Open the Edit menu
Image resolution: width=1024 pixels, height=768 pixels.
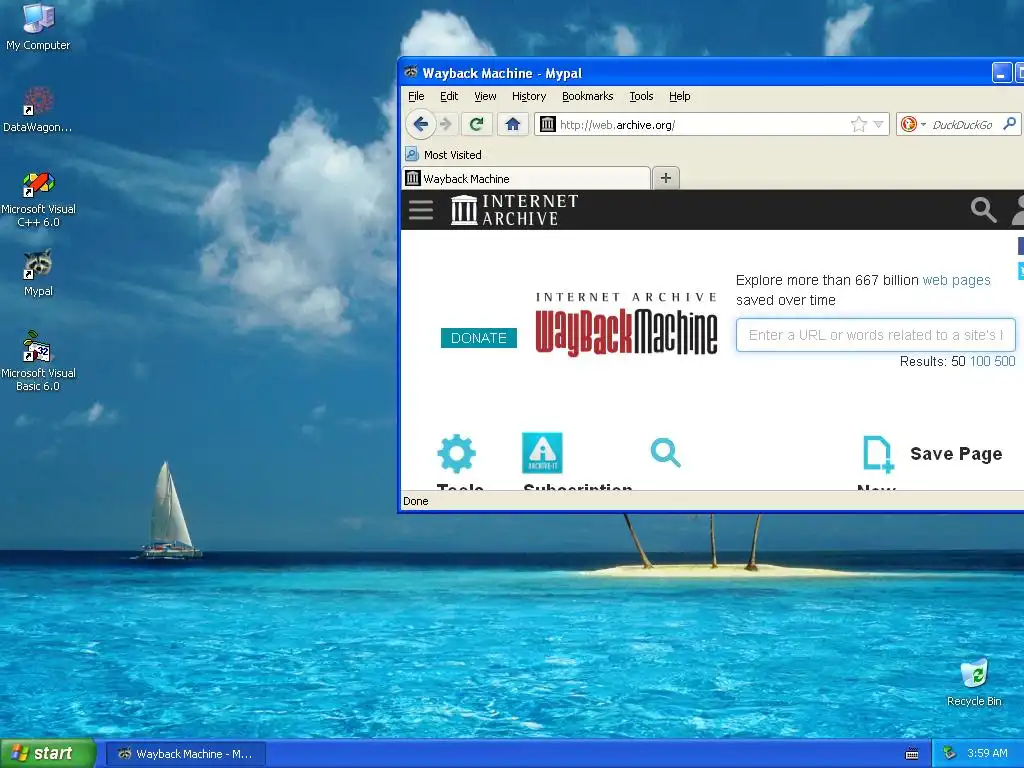click(x=449, y=96)
